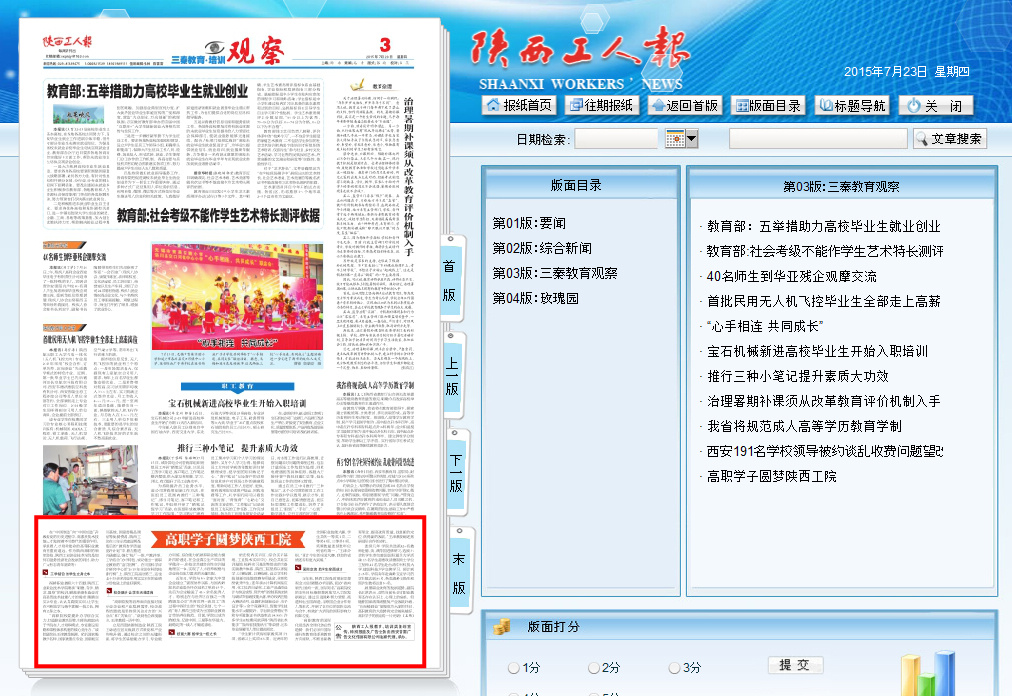Screen dimensions: 1012x696
Task: Select the 1分 rating radio button
Action: pos(514,668)
